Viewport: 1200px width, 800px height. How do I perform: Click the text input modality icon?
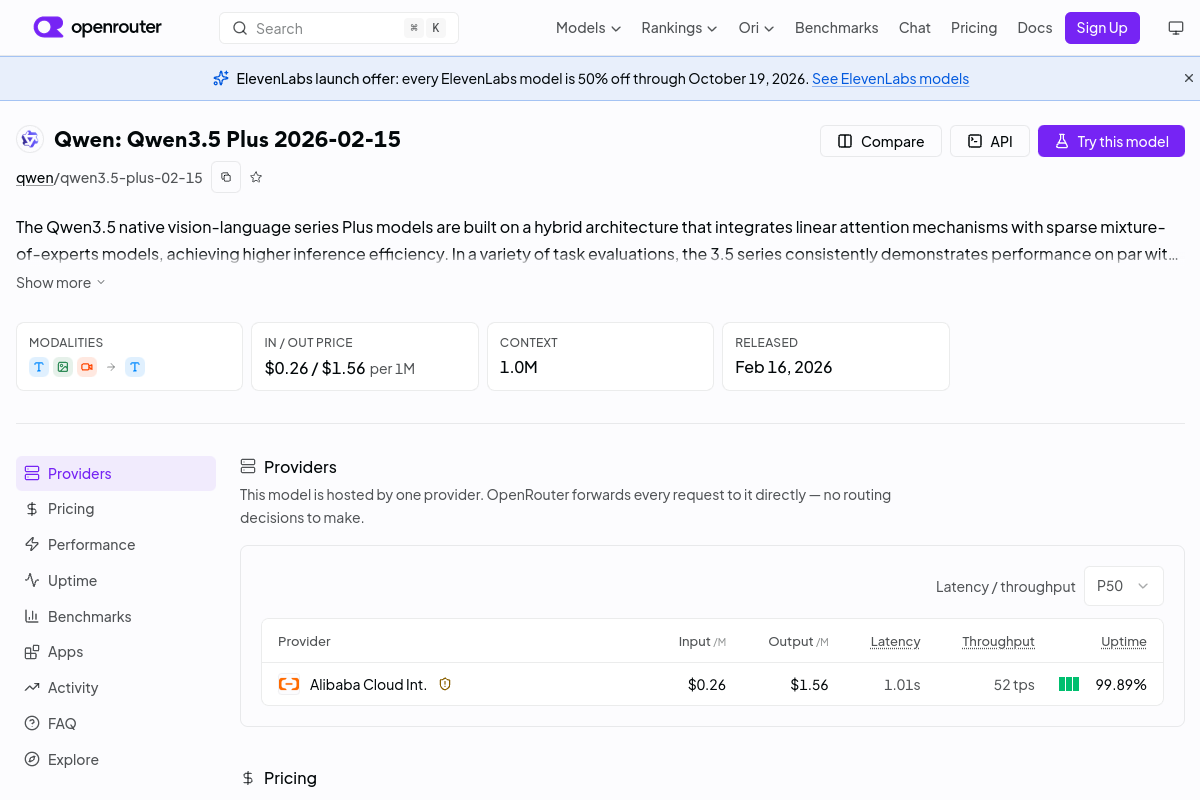point(39,367)
